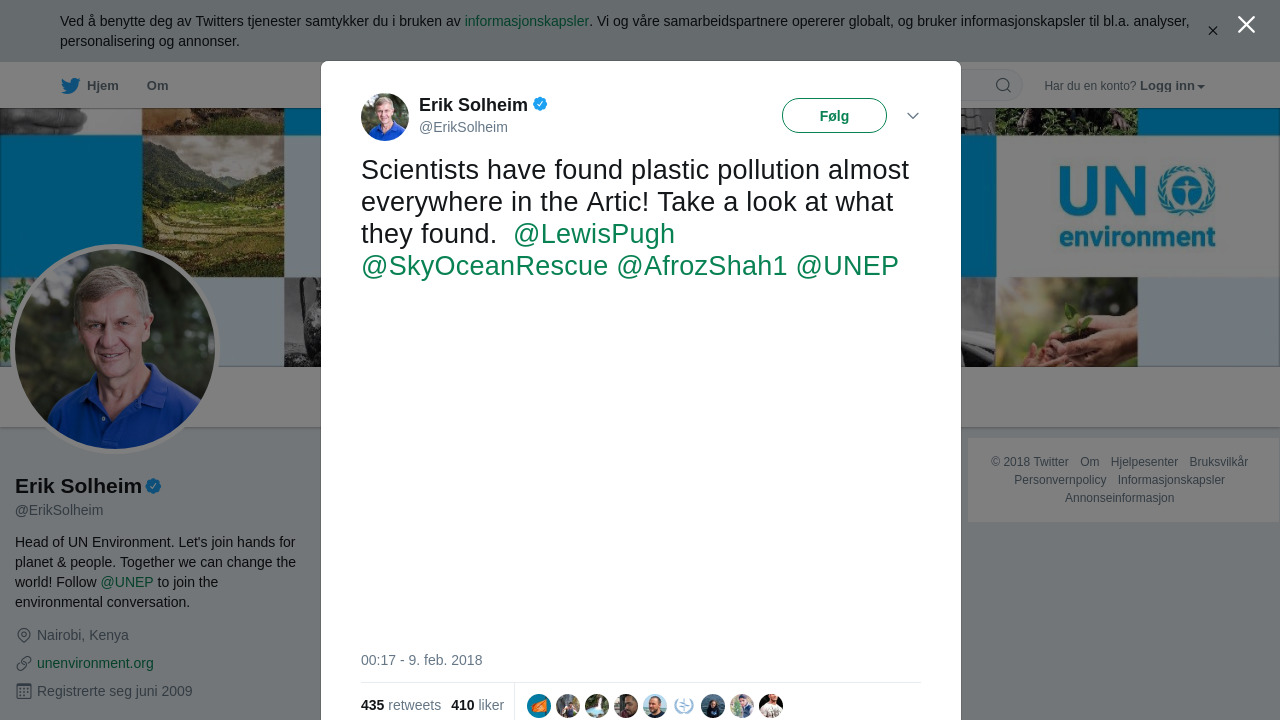
Task: Click the last liker avatar in row
Action: [771, 706]
